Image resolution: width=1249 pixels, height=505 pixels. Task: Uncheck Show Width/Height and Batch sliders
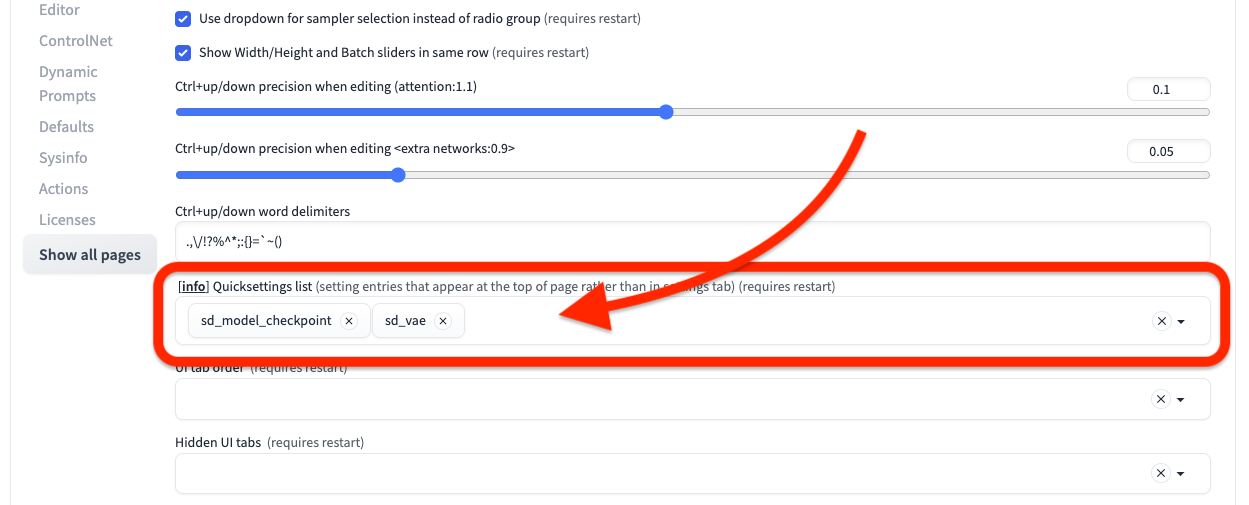(183, 53)
